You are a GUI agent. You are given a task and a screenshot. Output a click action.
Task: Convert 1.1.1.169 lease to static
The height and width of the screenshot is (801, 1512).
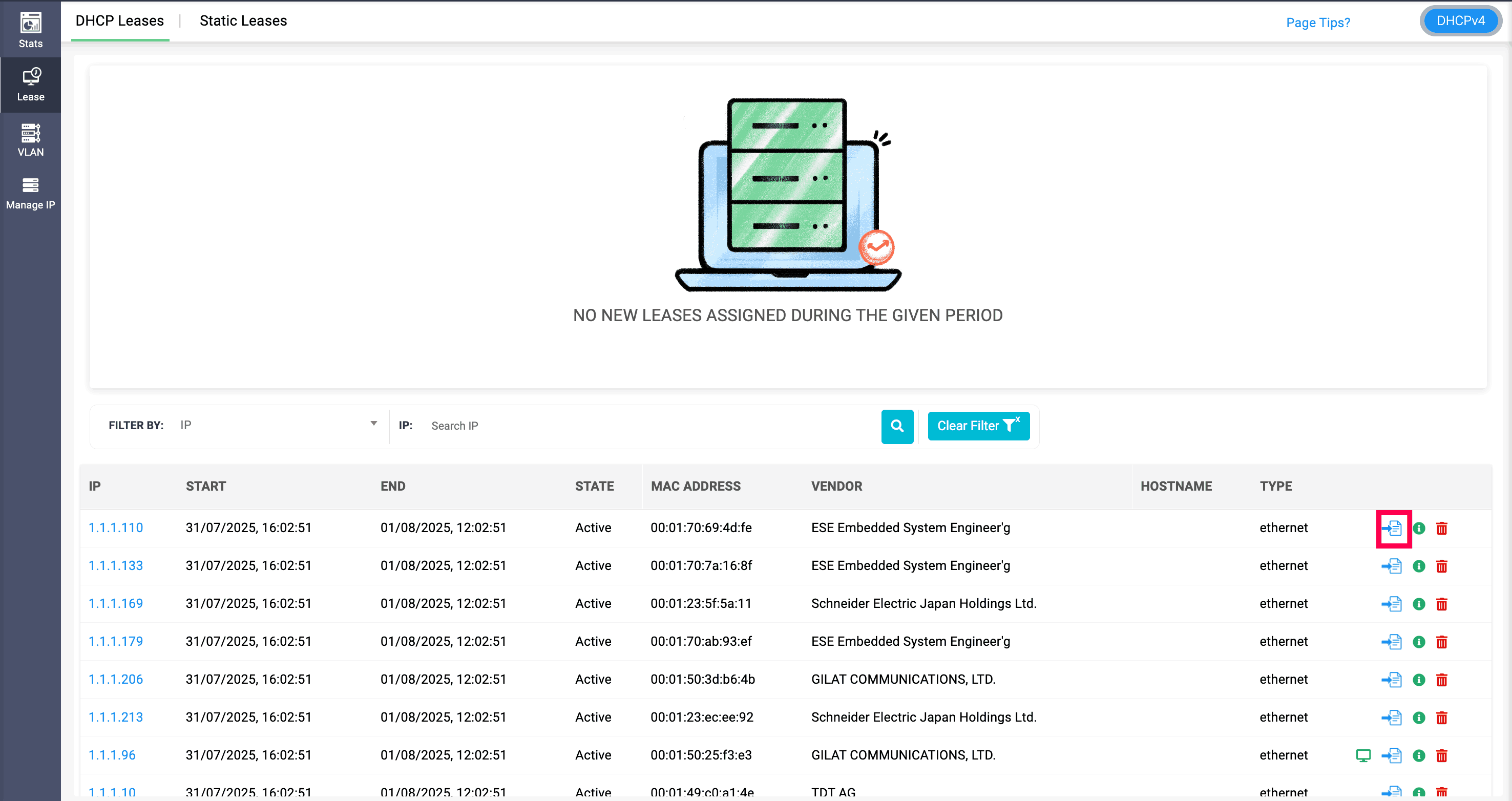[1391, 604]
